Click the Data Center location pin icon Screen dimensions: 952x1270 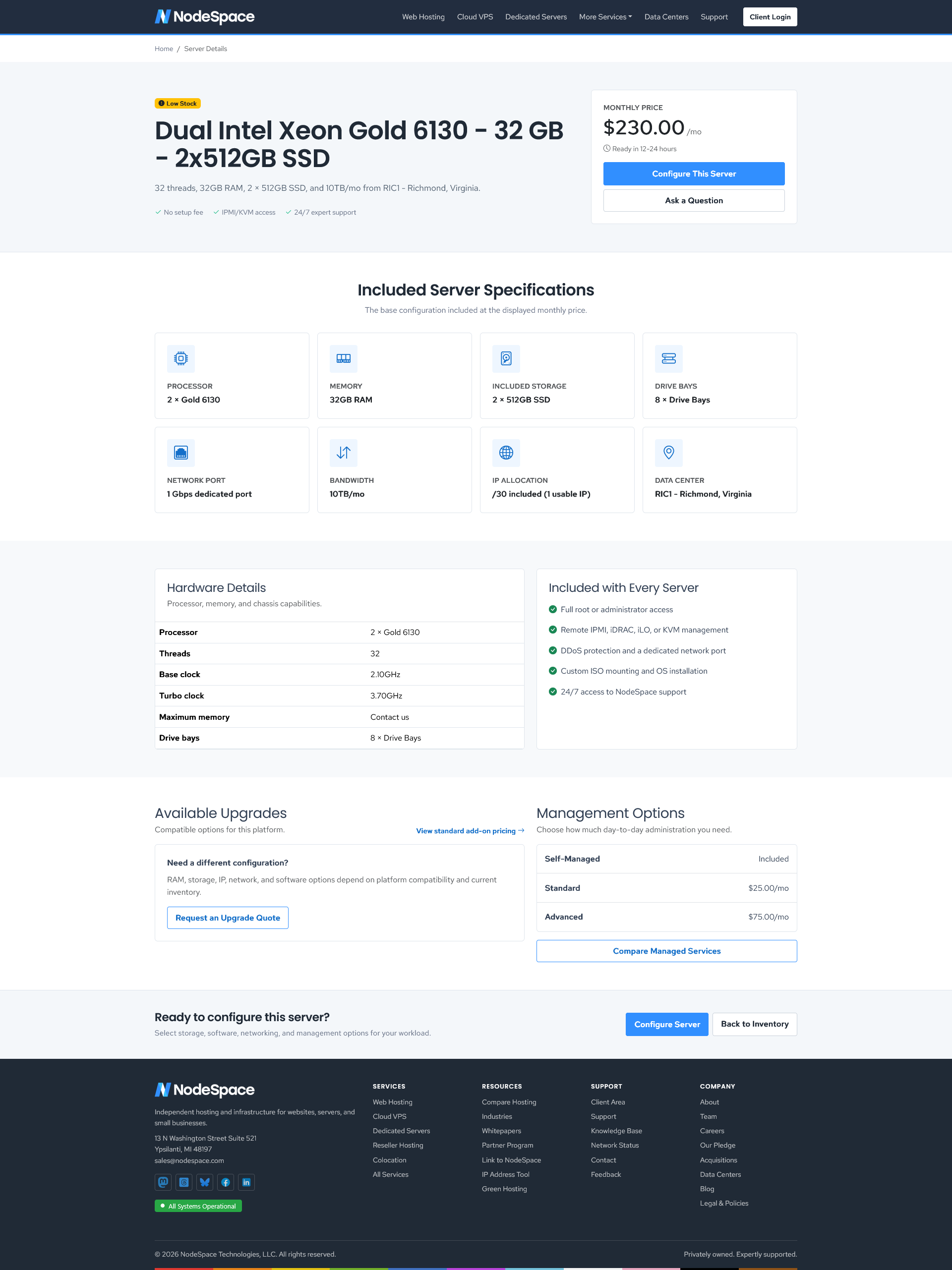[x=668, y=453]
